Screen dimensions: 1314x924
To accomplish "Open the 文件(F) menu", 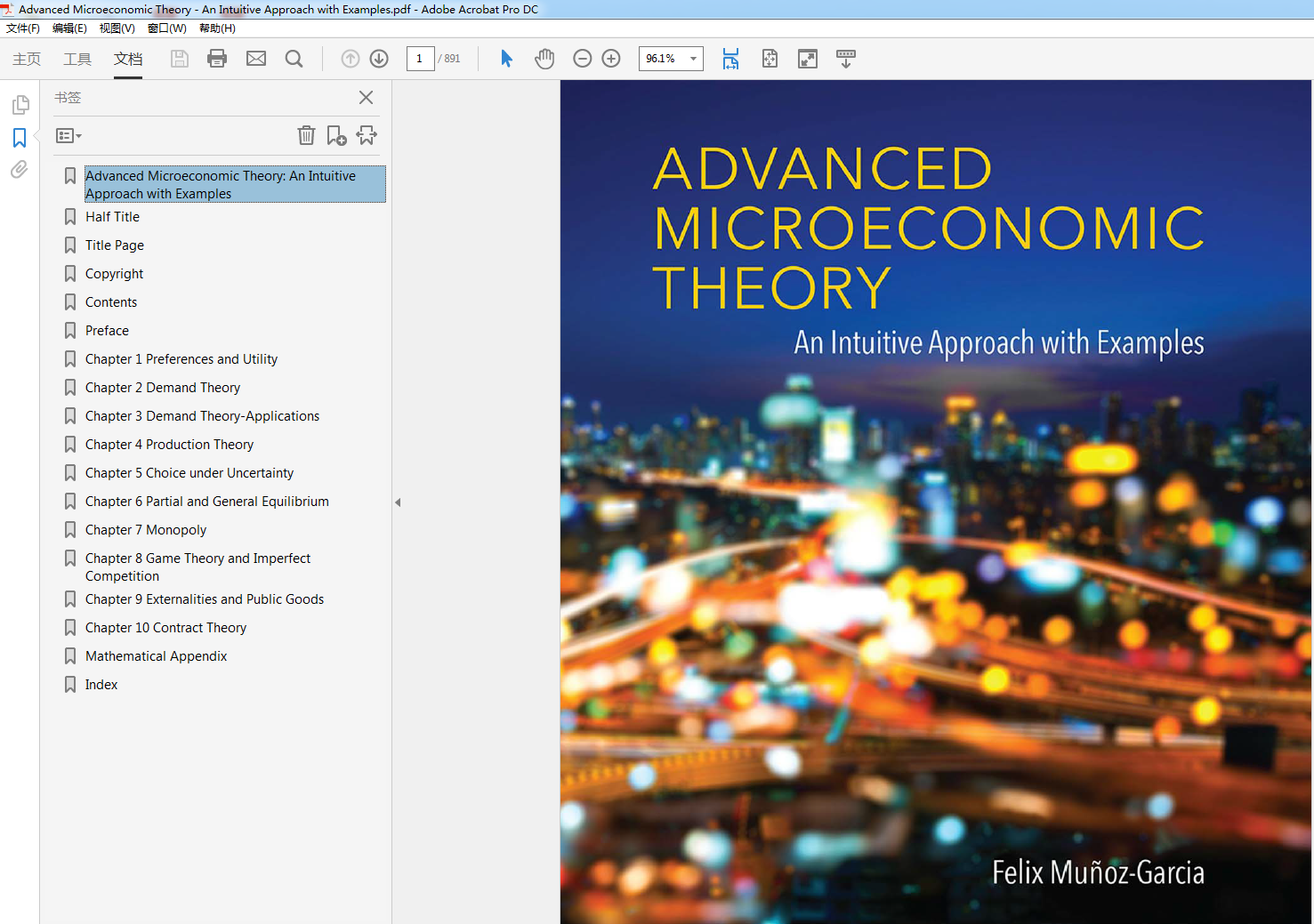I will [x=23, y=28].
